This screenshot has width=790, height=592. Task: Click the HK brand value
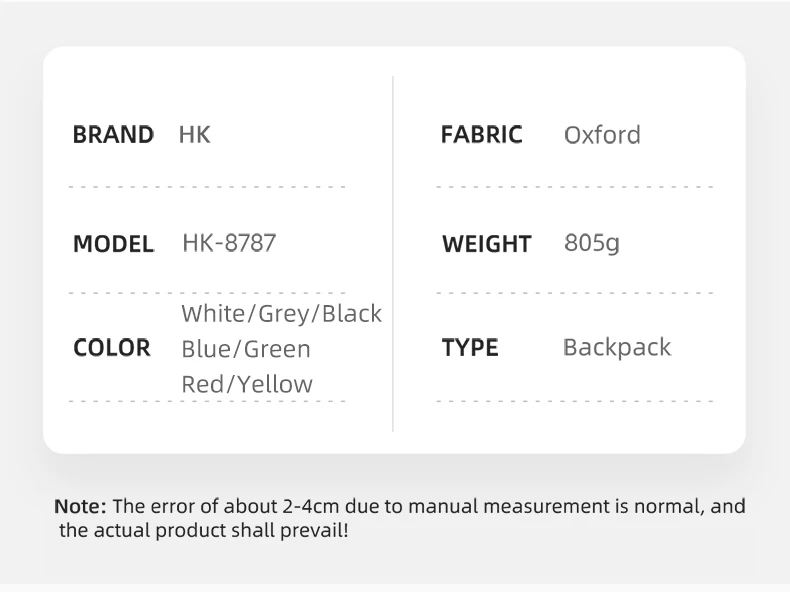pos(194,135)
